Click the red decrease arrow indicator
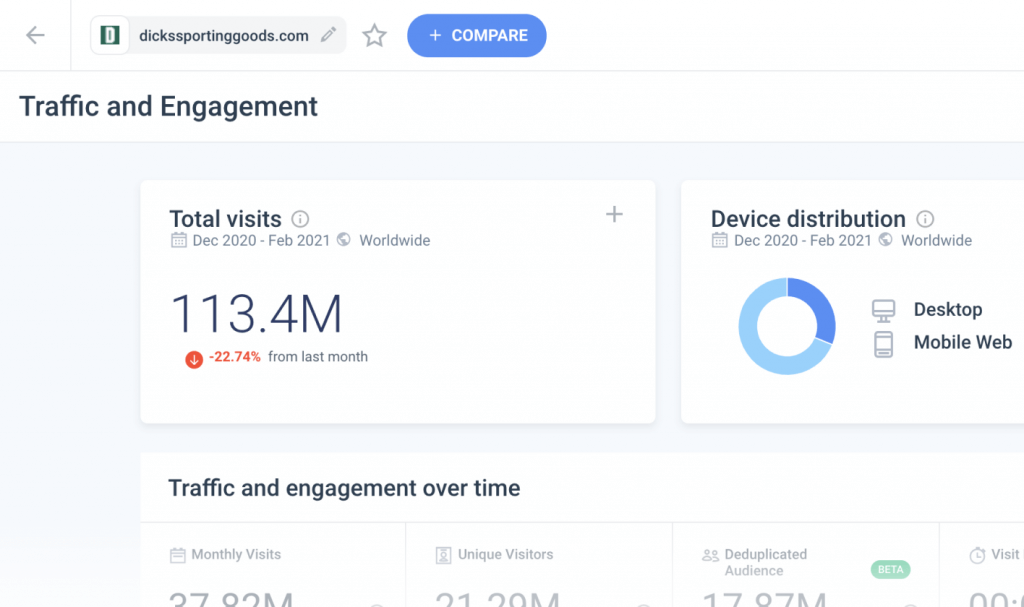The width and height of the screenshot is (1024, 607). (194, 357)
